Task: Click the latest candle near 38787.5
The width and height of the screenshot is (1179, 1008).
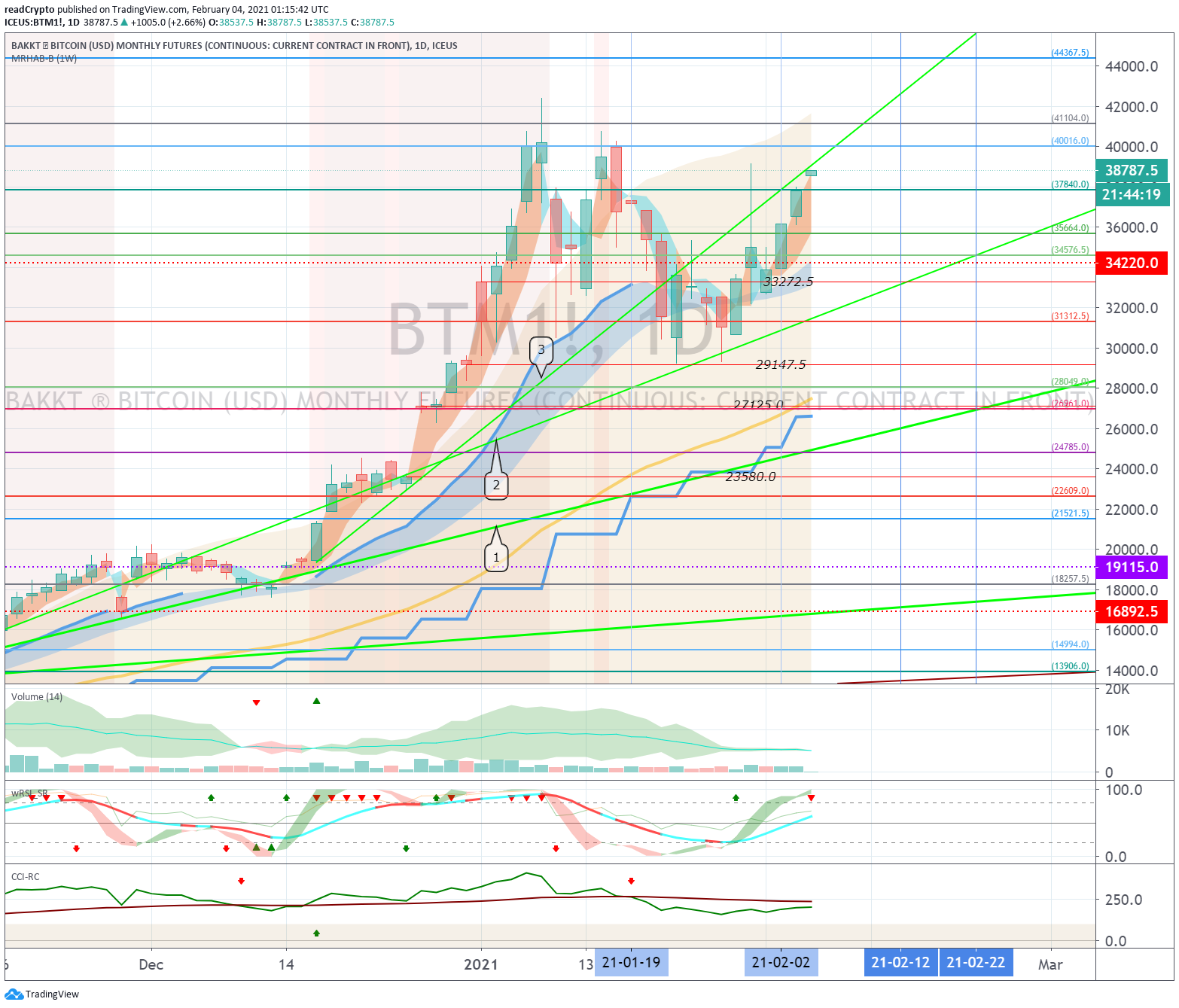Action: click(811, 173)
